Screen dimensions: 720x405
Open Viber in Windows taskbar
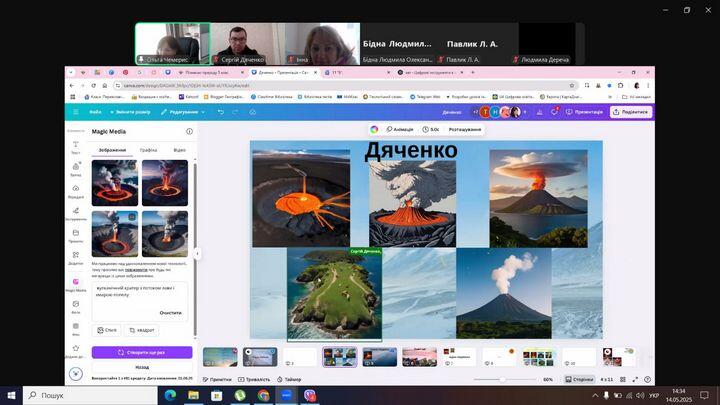point(310,395)
